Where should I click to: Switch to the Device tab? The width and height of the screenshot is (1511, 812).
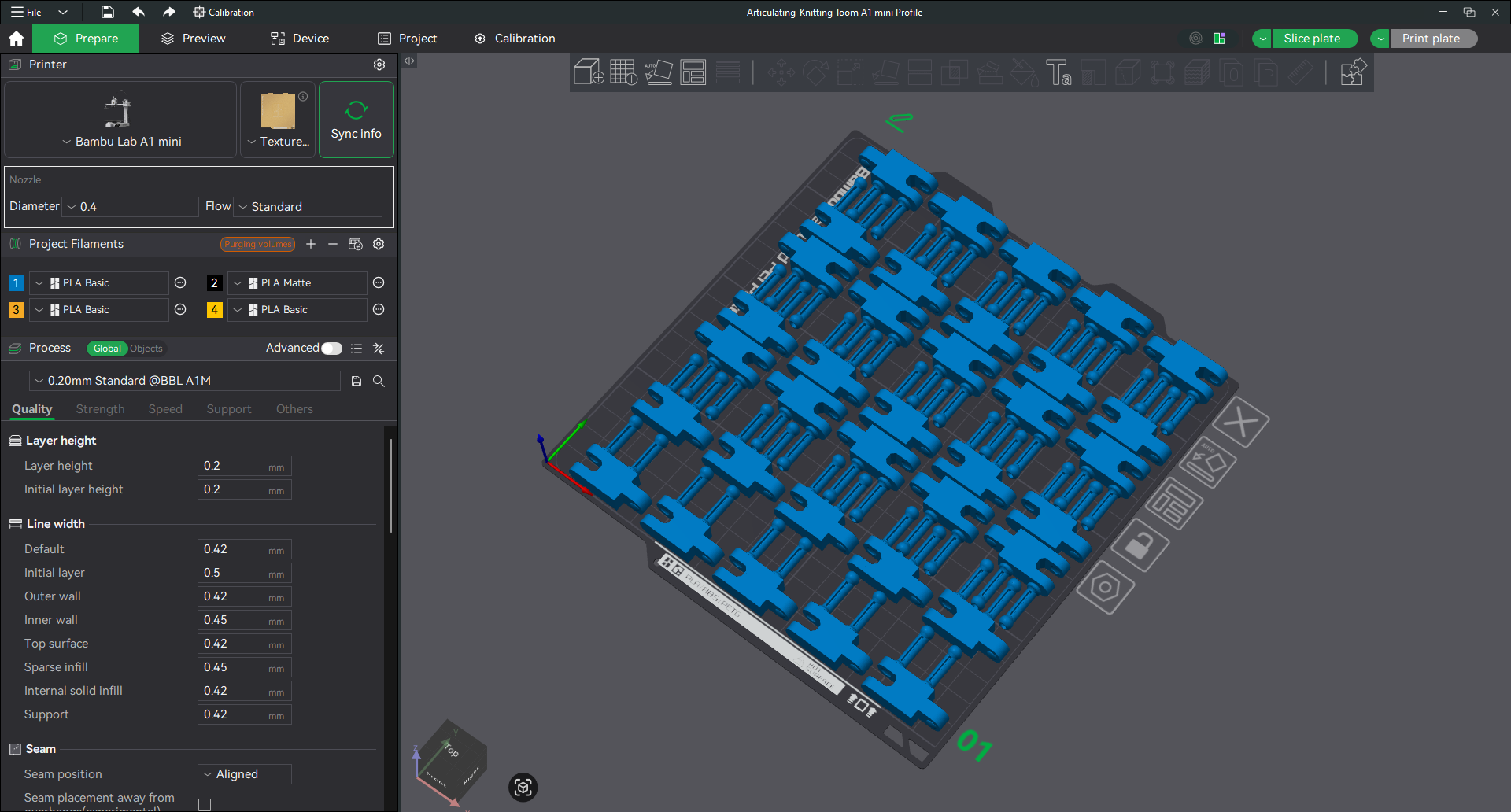click(x=300, y=39)
